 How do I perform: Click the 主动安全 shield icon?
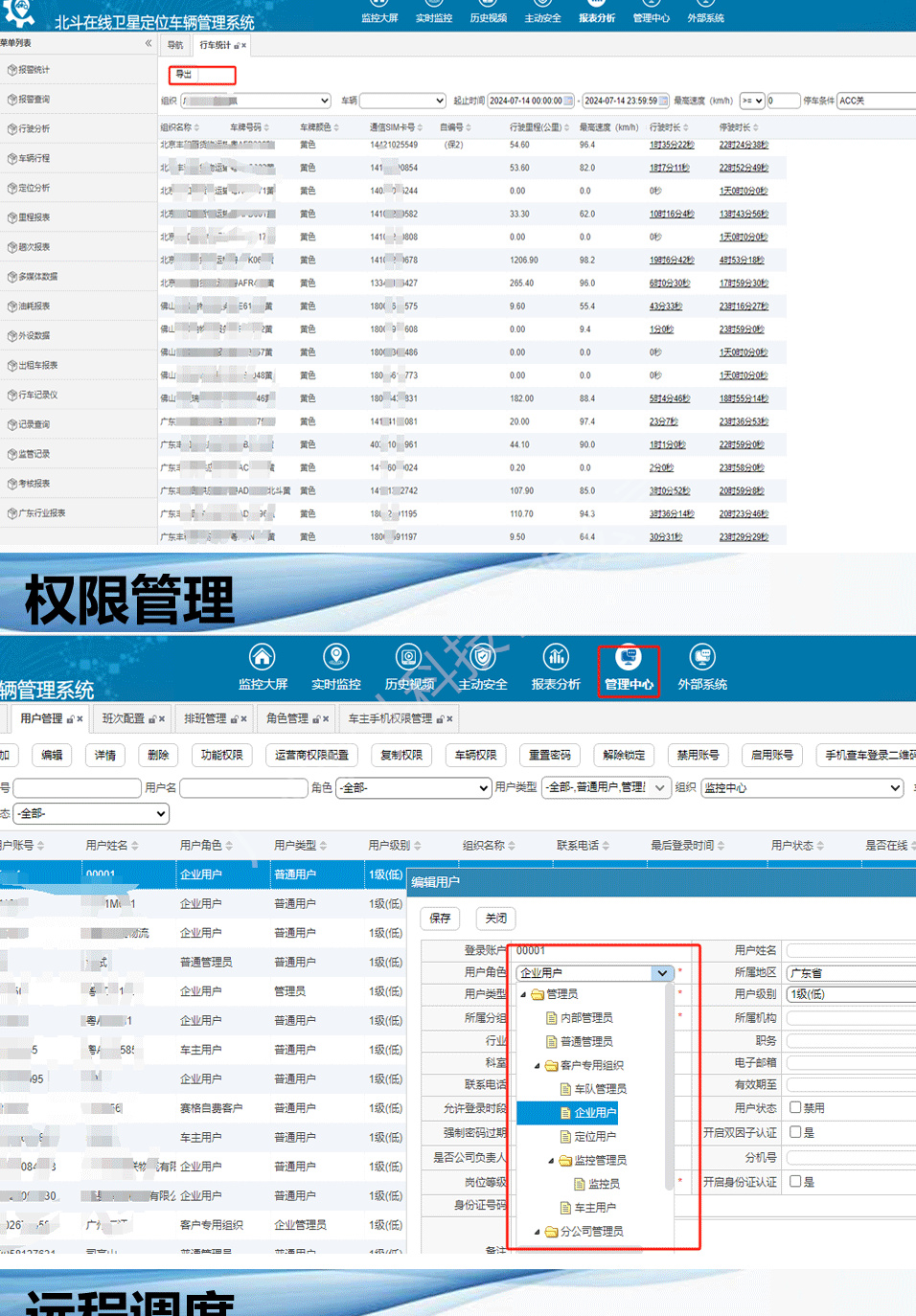pos(483,657)
